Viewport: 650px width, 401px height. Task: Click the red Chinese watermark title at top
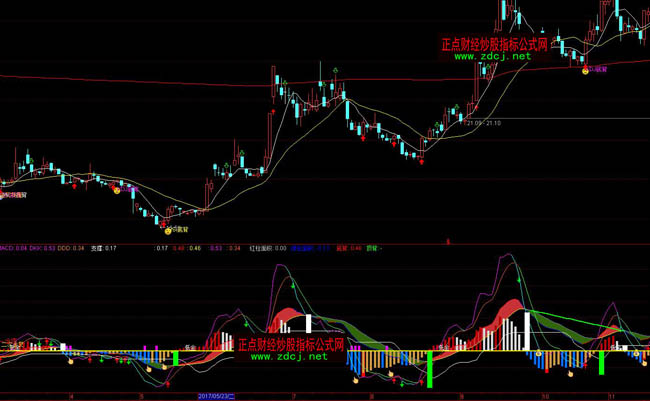(495, 44)
